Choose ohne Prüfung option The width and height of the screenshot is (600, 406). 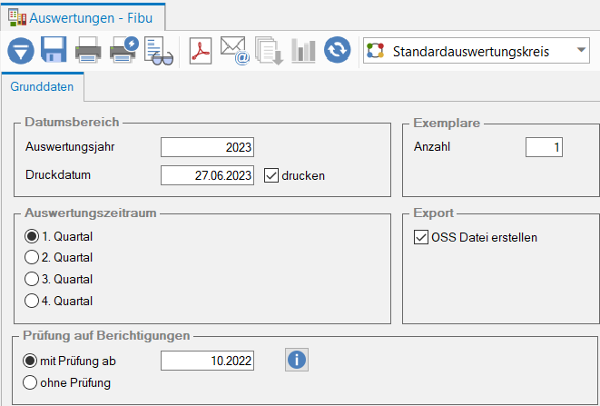click(30, 382)
